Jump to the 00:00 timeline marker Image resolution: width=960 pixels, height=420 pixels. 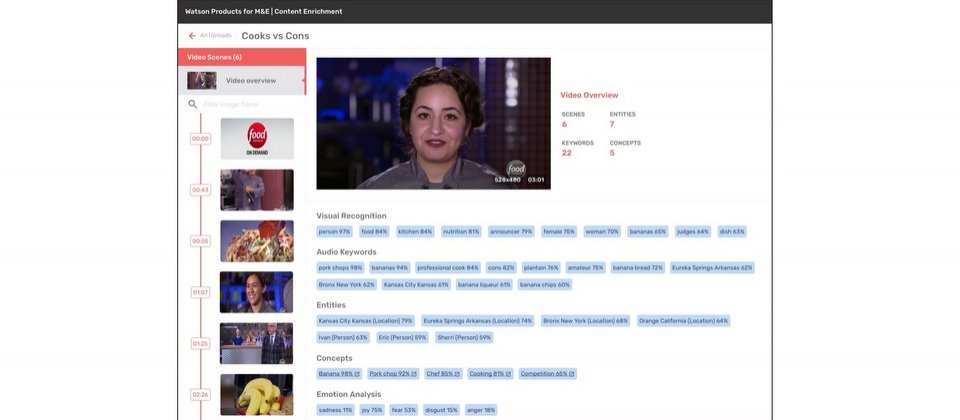coord(200,139)
